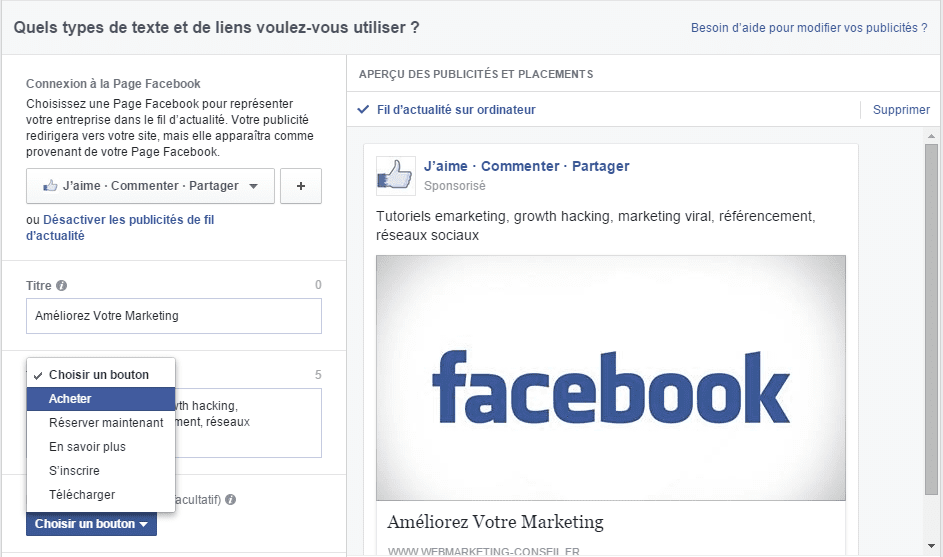Image resolution: width=943 pixels, height=557 pixels.
Task: Open the J'aime · Commenter · Partager page dropdown
Action: [150, 186]
